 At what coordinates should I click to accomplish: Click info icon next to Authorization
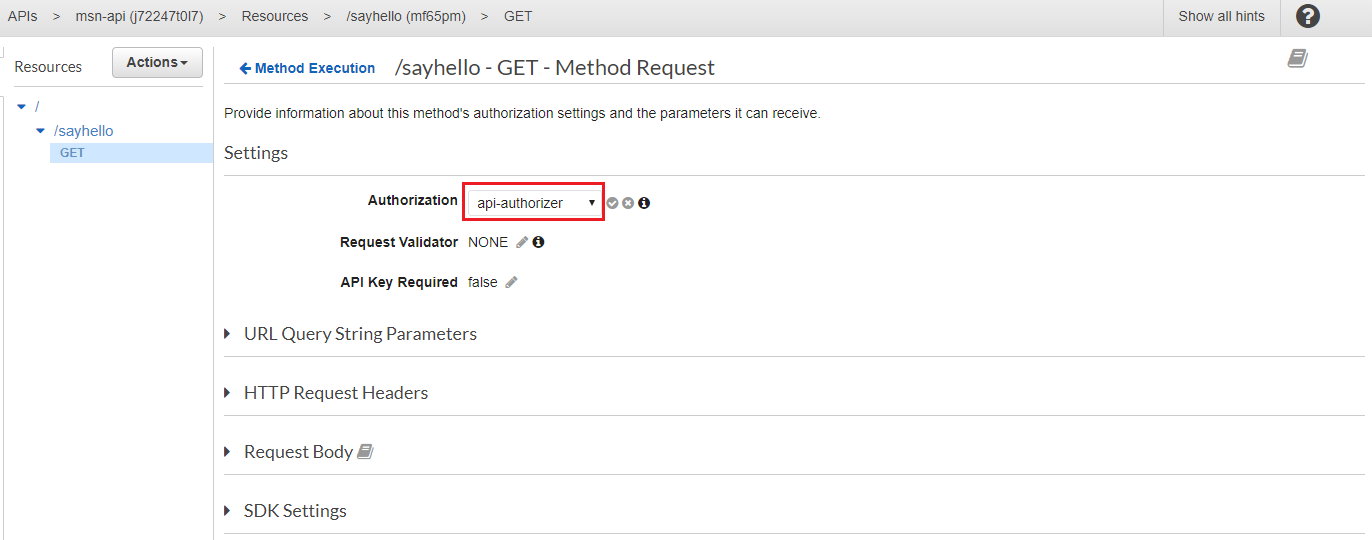(x=644, y=203)
